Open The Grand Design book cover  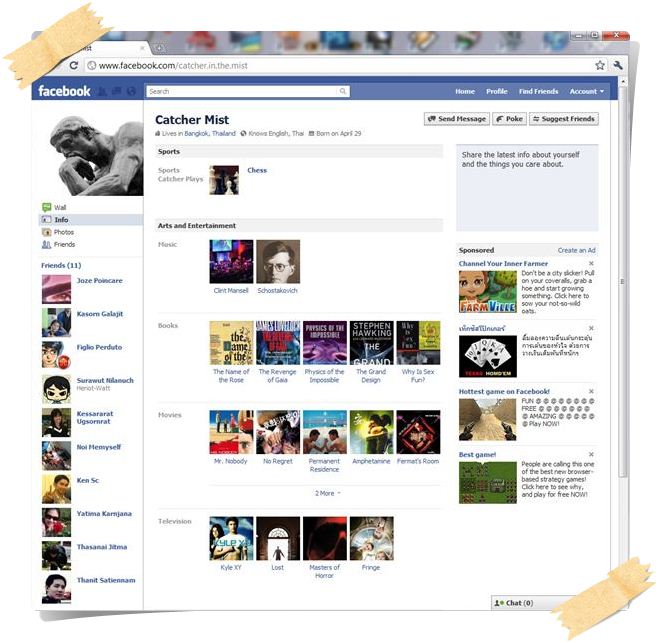coord(371,343)
